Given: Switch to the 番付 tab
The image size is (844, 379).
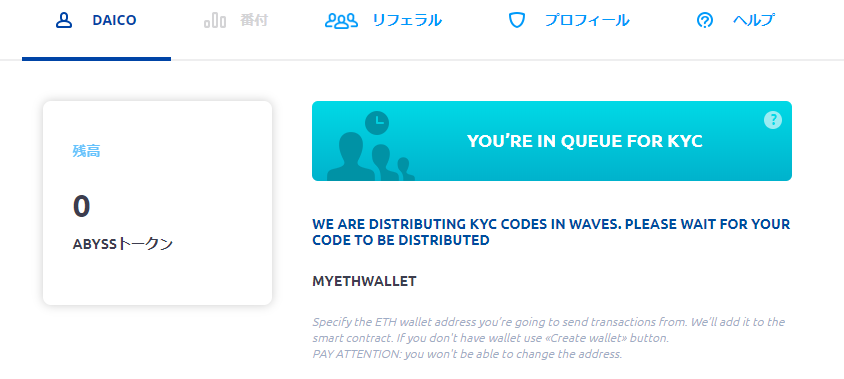Looking at the screenshot, I should click(236, 21).
